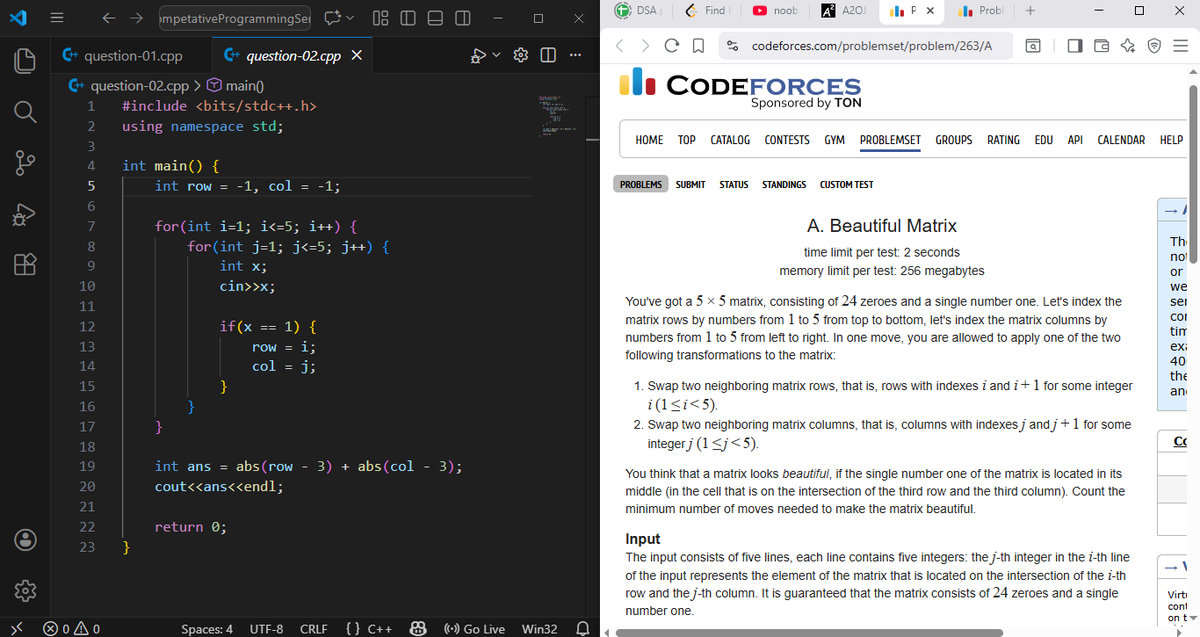Image resolution: width=1200 pixels, height=637 pixels.
Task: Open the Copilot status icon in status bar
Action: point(419,629)
